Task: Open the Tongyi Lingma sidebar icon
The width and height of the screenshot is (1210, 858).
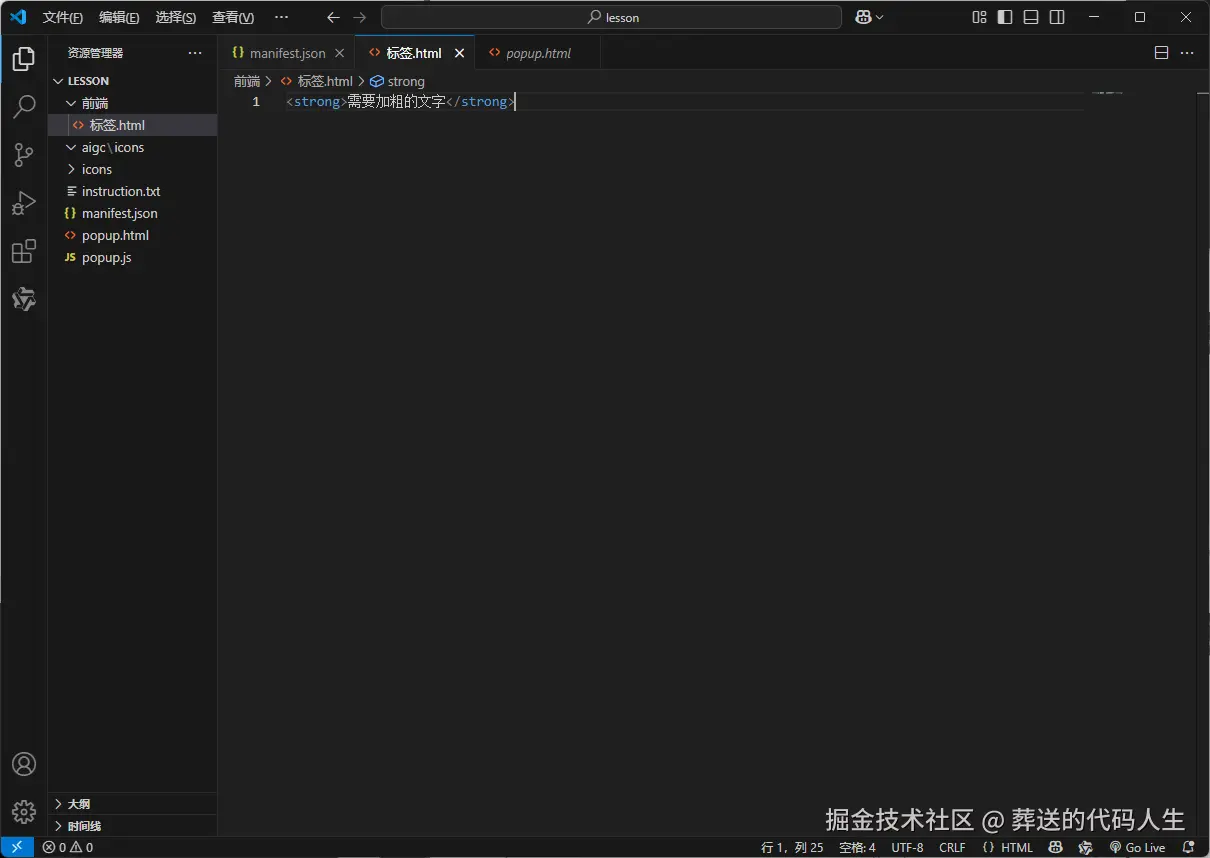Action: (x=24, y=299)
